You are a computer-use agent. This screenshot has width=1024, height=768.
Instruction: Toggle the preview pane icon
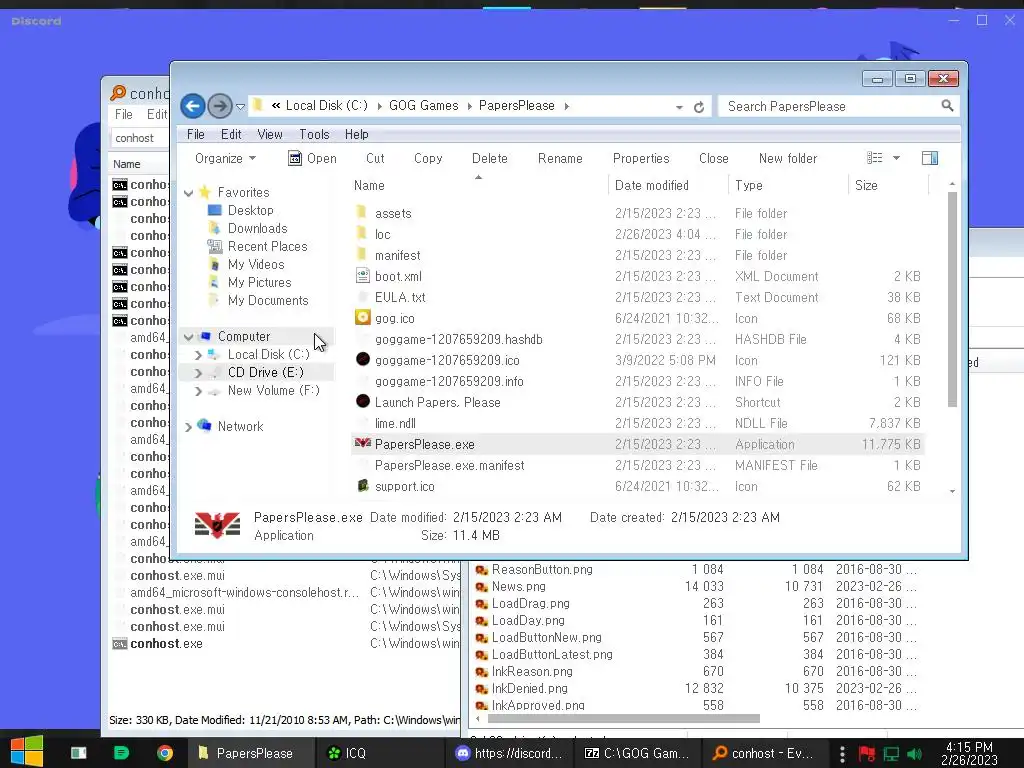tap(930, 158)
